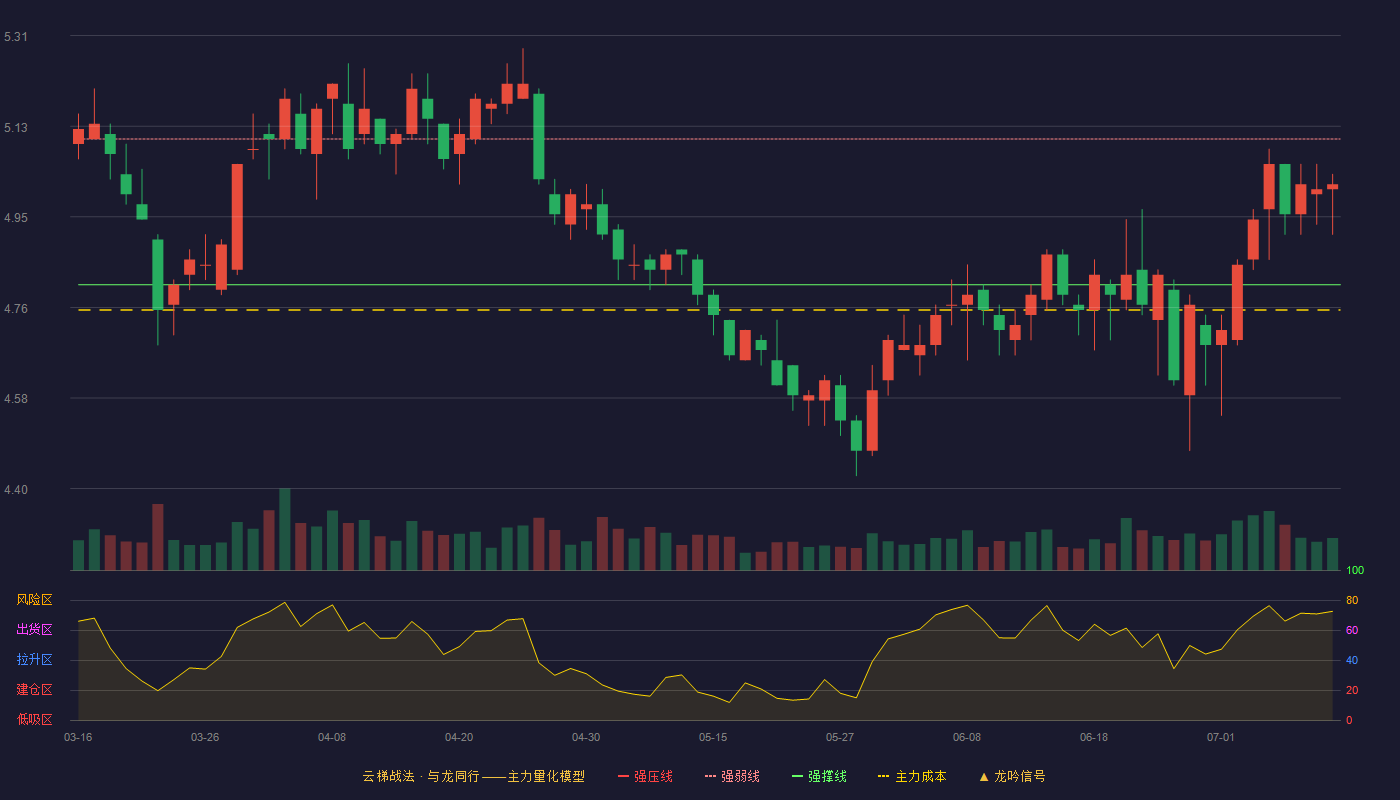Click the 4.95 price axis label
Image resolution: width=1400 pixels, height=800 pixels.
point(16,218)
